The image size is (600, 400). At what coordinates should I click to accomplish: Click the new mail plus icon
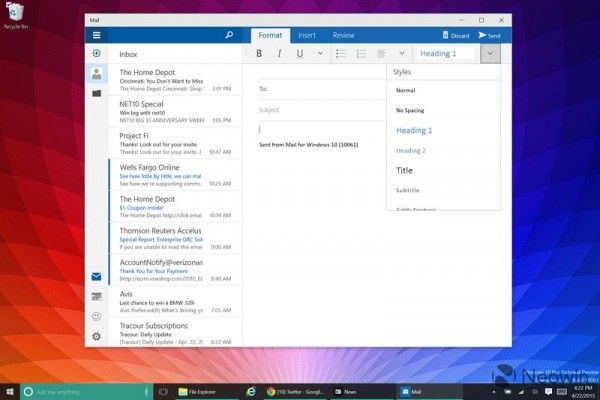[96, 53]
